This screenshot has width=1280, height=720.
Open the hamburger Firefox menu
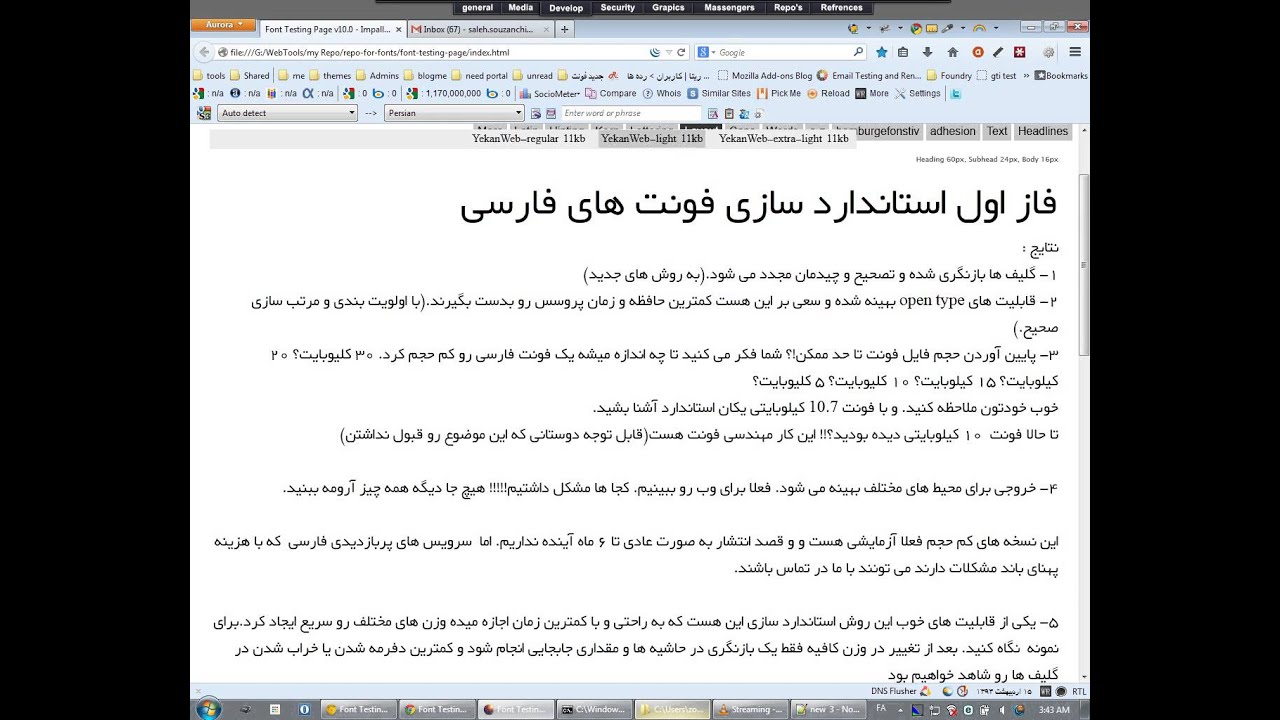click(1075, 52)
